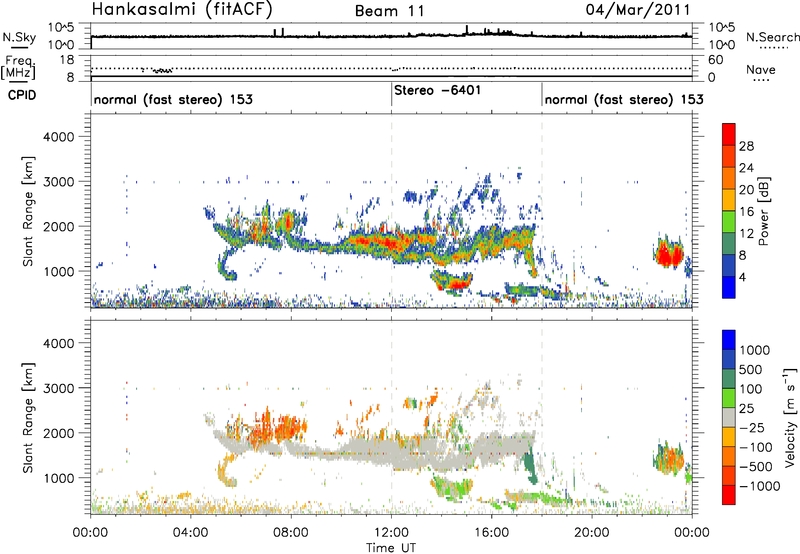Screen dimensions: 800x554
Task: Click the '1000' tick on the velocity panel
Action: click(x=58, y=478)
